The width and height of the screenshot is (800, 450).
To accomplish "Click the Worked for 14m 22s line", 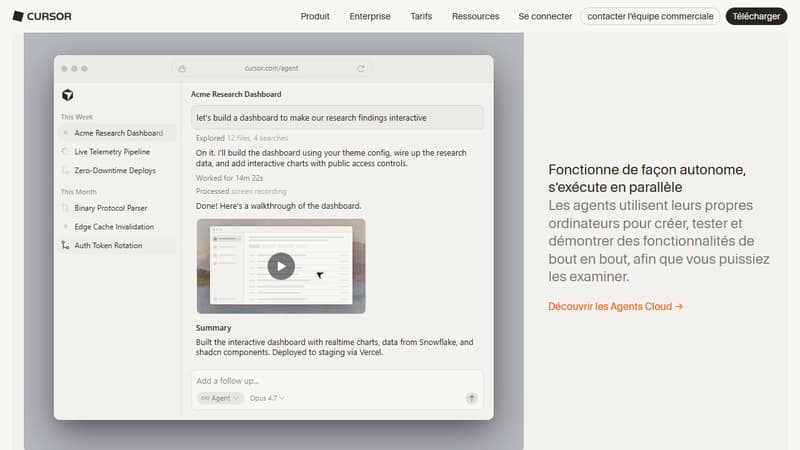I will [230, 178].
